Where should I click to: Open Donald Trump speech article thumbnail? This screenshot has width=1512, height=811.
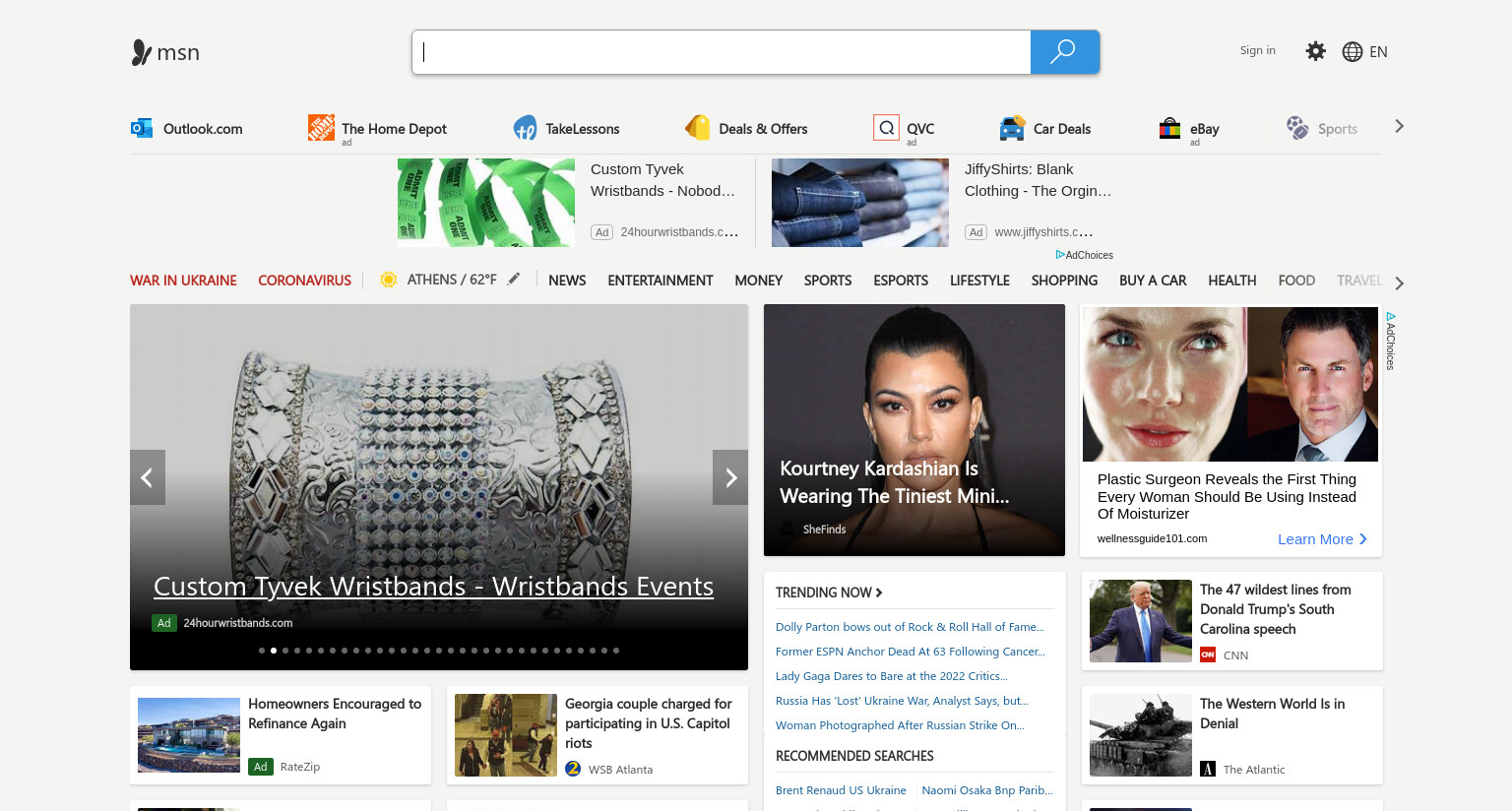tap(1141, 621)
